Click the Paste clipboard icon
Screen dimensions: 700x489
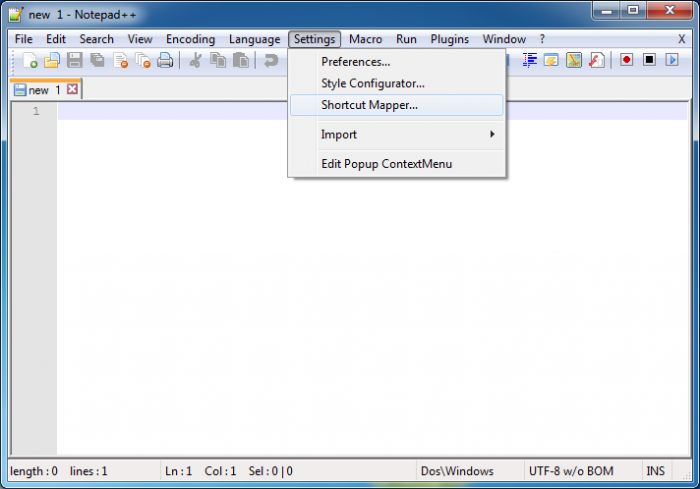coord(241,60)
